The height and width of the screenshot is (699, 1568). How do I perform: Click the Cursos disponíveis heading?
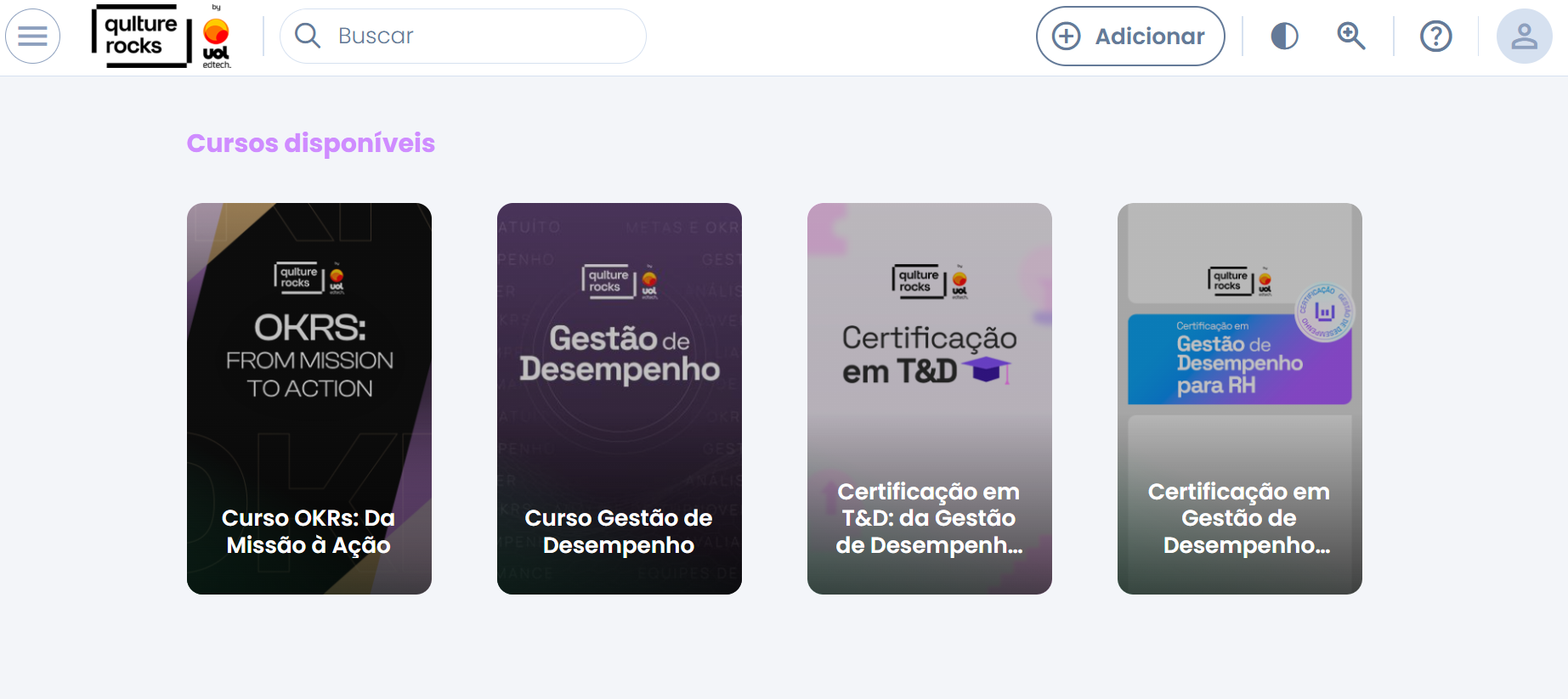pyautogui.click(x=311, y=144)
